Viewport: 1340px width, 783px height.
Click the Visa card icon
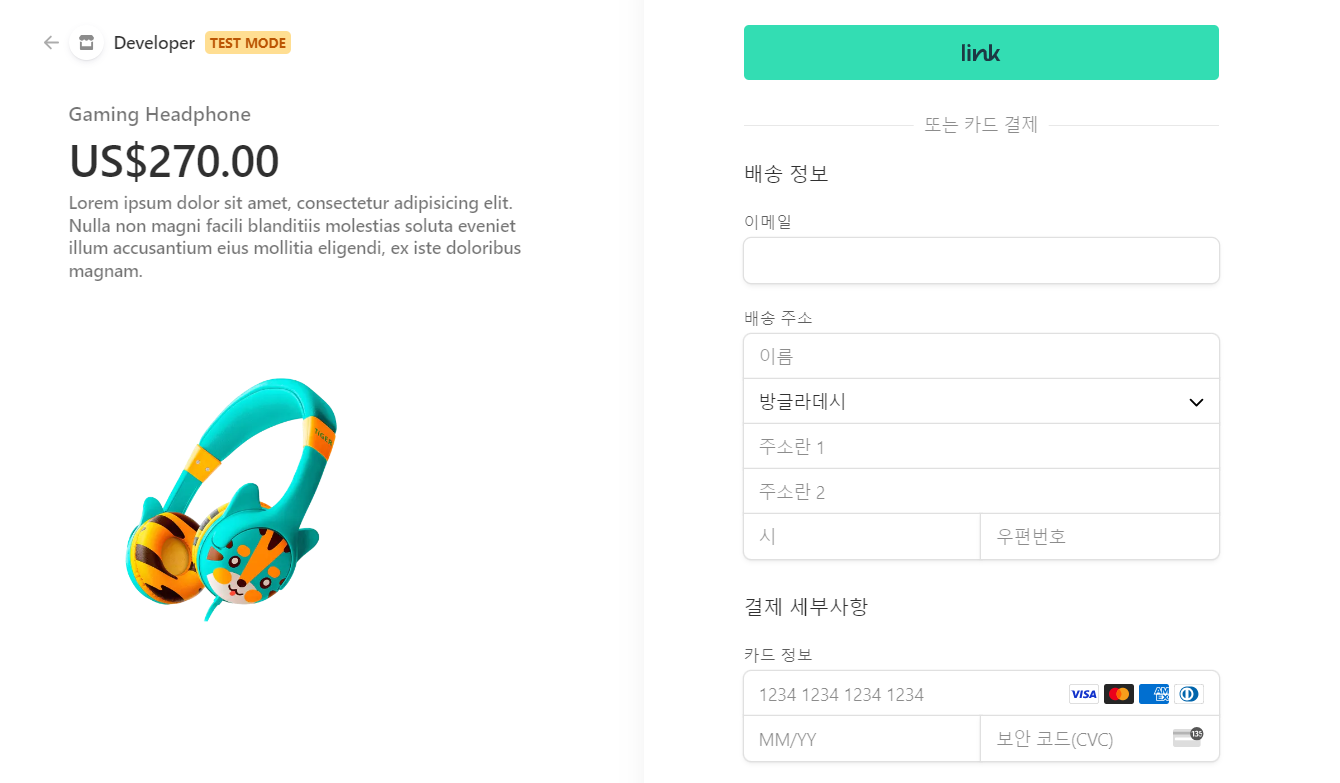tap(1083, 694)
